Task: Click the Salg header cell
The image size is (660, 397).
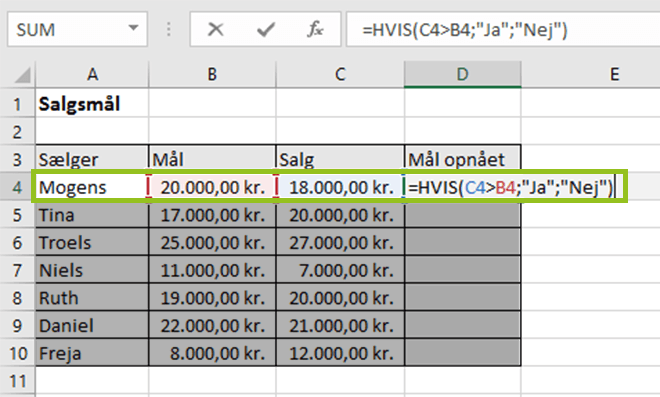Action: [x=340, y=159]
